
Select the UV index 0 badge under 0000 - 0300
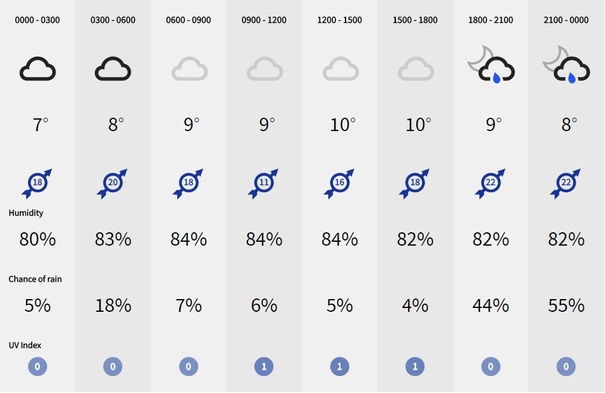tap(37, 366)
